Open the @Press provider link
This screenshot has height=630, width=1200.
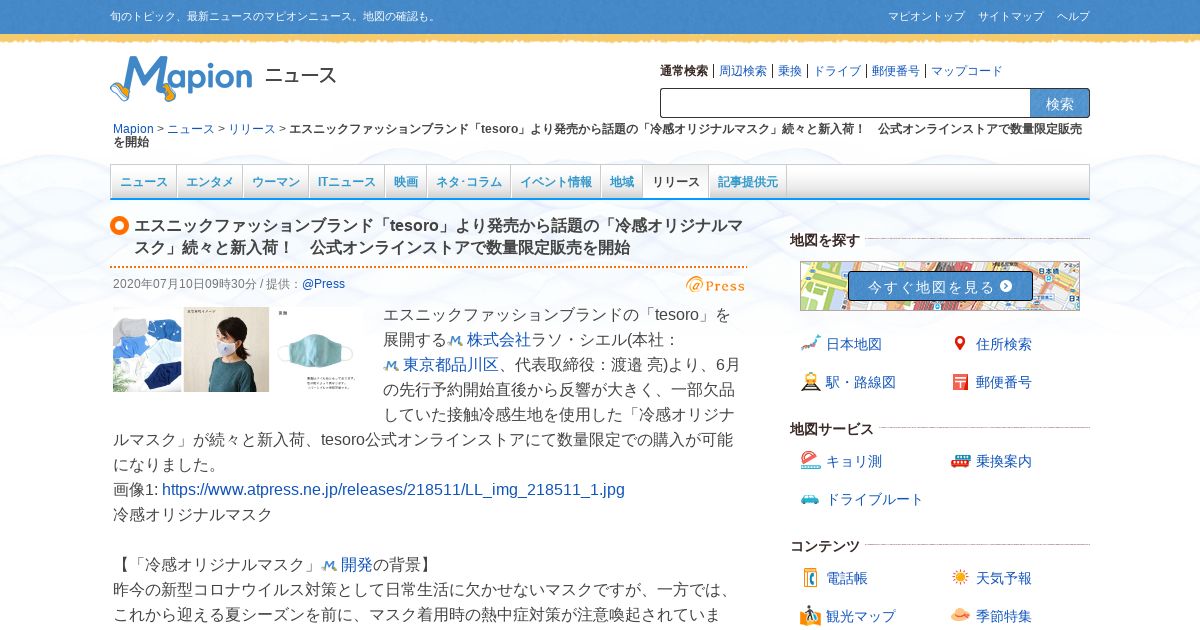click(x=323, y=284)
